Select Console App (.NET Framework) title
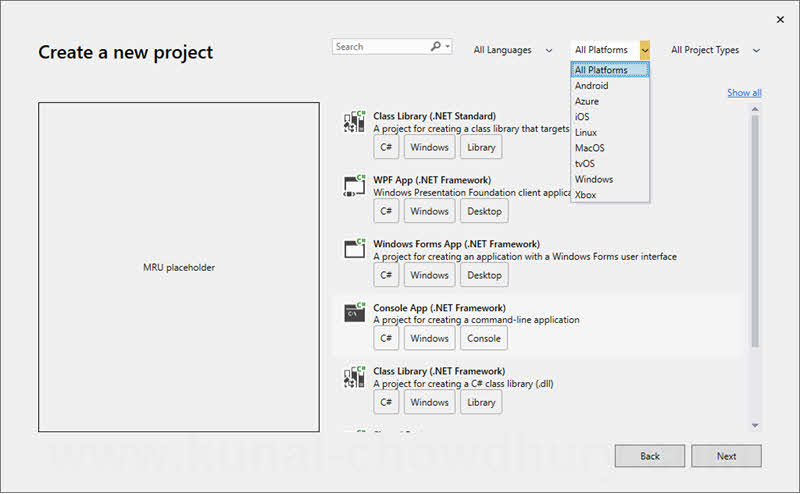 [x=439, y=308]
